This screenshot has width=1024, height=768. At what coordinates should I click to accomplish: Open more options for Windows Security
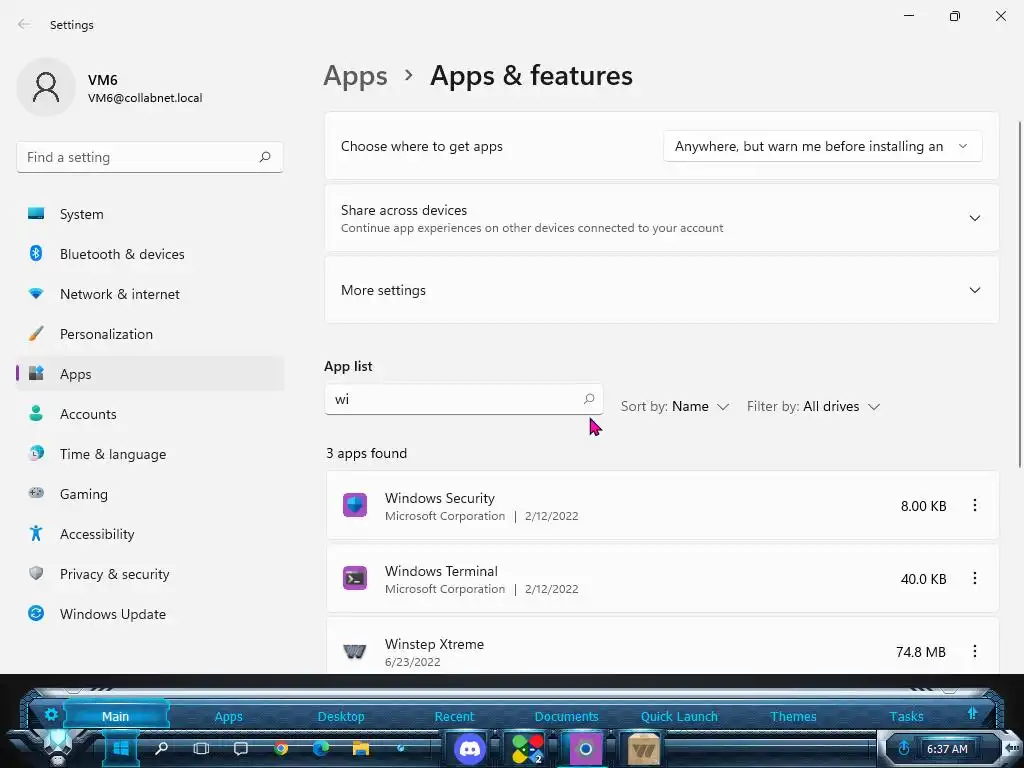[974, 505]
